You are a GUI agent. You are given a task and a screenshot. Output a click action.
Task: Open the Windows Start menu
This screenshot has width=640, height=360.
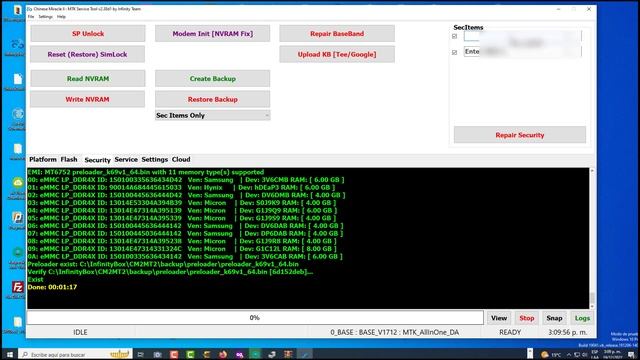click(10, 354)
